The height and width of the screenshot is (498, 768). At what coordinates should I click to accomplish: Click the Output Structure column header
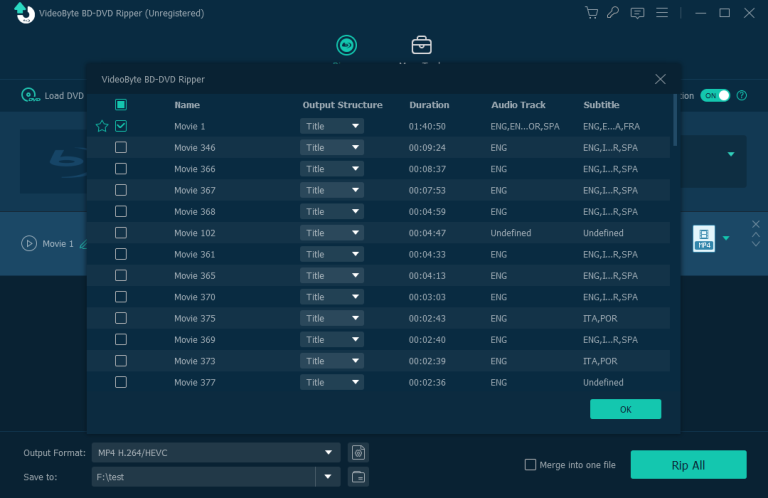click(342, 105)
